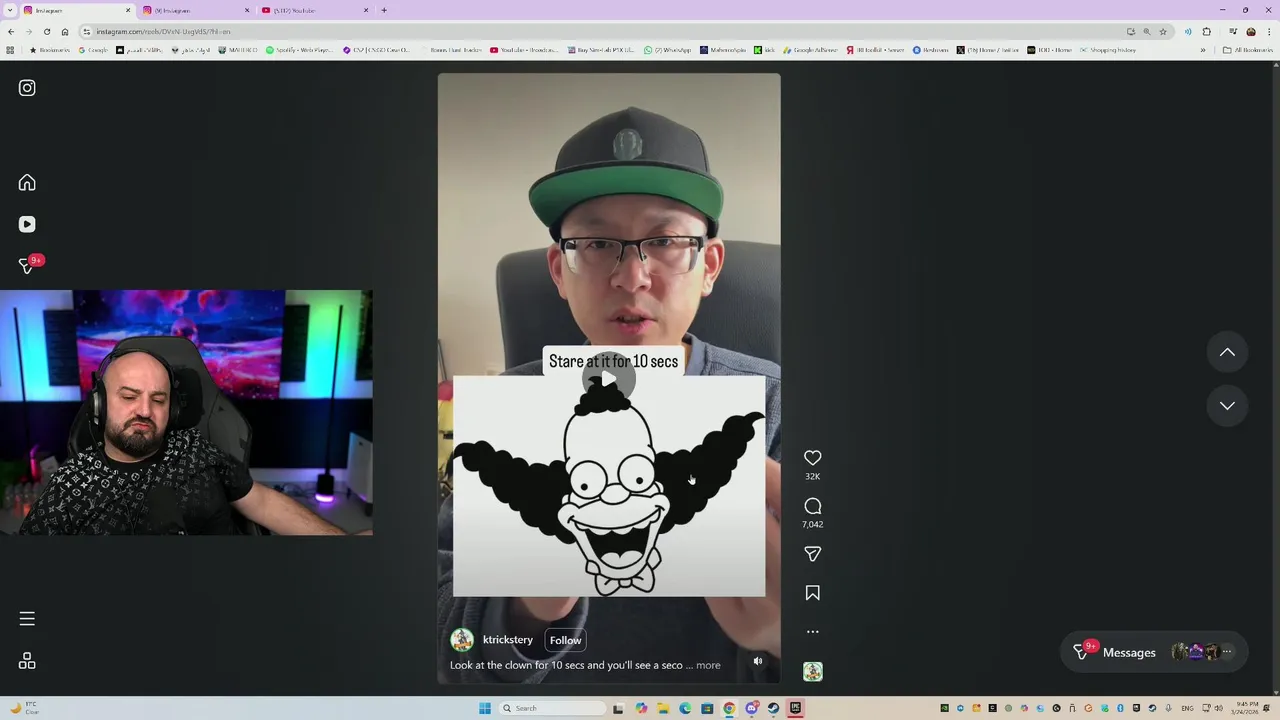Open the three-dot options for the reel
This screenshot has width=1280, height=720.
coord(812,632)
